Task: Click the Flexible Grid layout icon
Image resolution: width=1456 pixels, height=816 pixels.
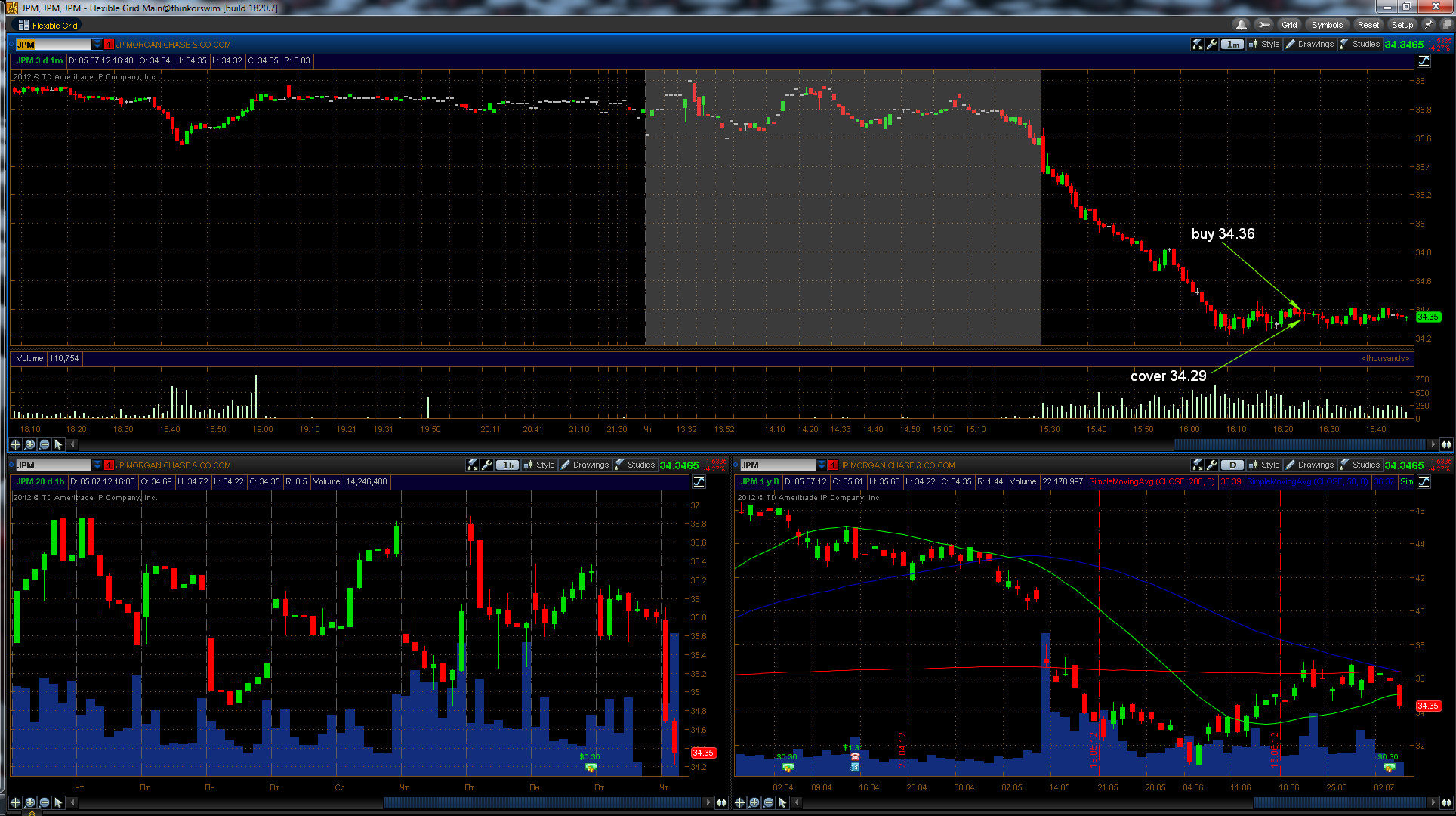Action: click(23, 25)
